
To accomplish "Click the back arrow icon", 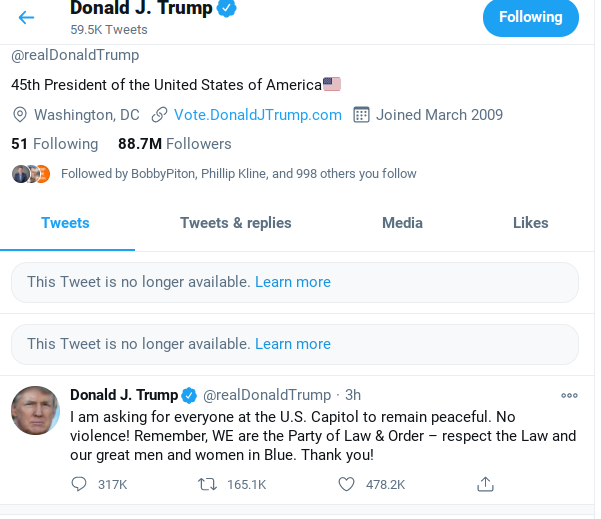I will tap(26, 17).
